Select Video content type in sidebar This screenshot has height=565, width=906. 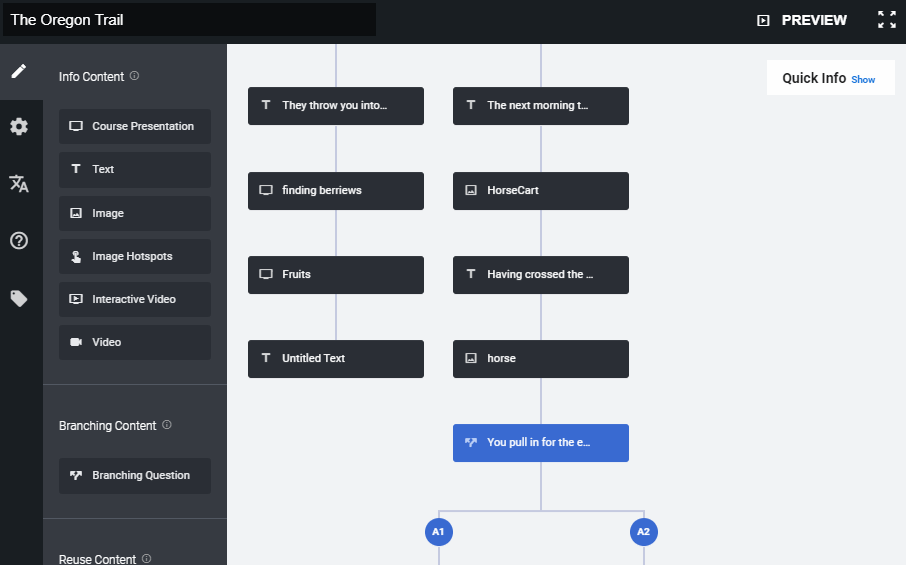[x=135, y=343]
